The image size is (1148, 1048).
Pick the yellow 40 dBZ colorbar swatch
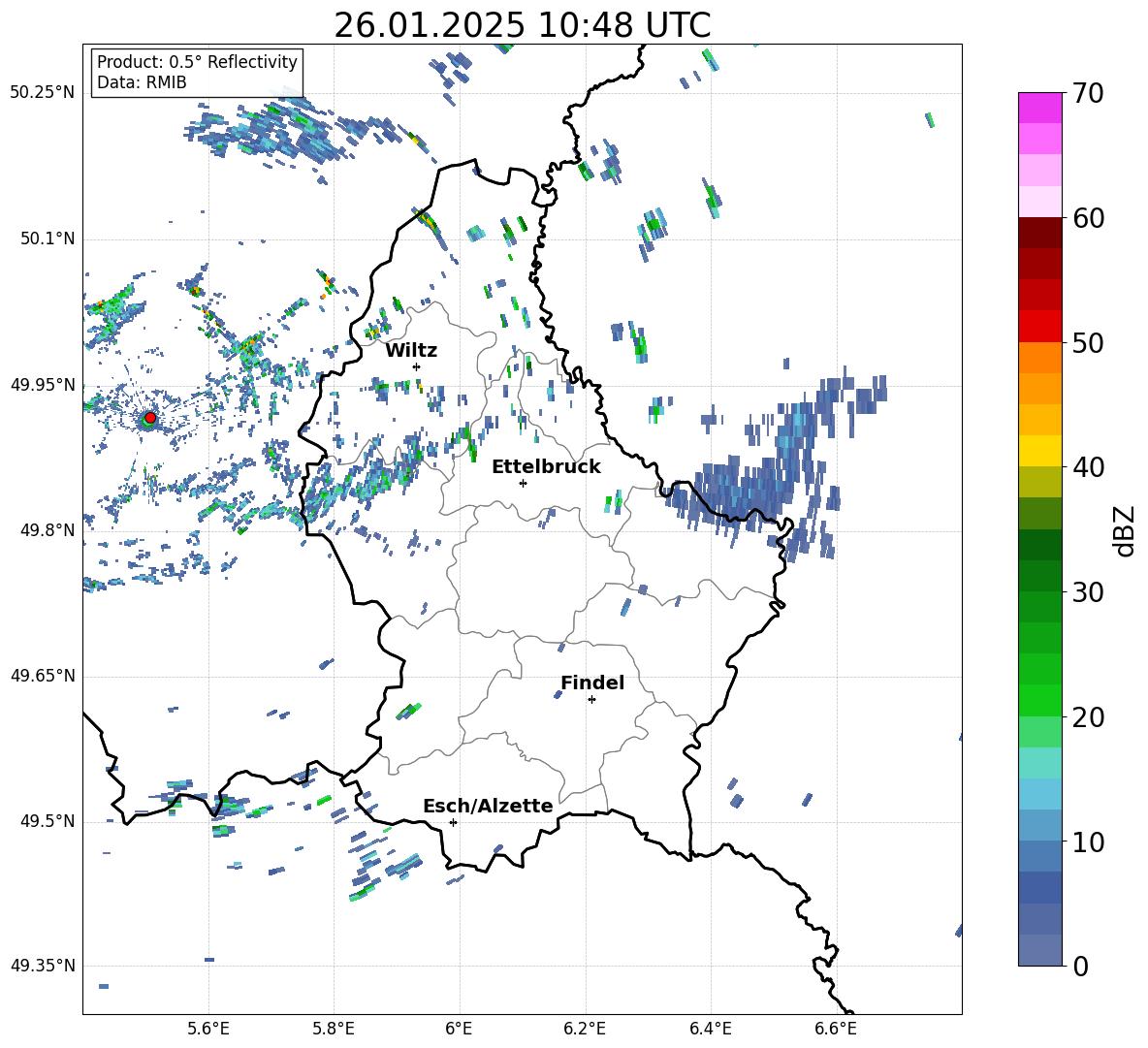point(1039,451)
